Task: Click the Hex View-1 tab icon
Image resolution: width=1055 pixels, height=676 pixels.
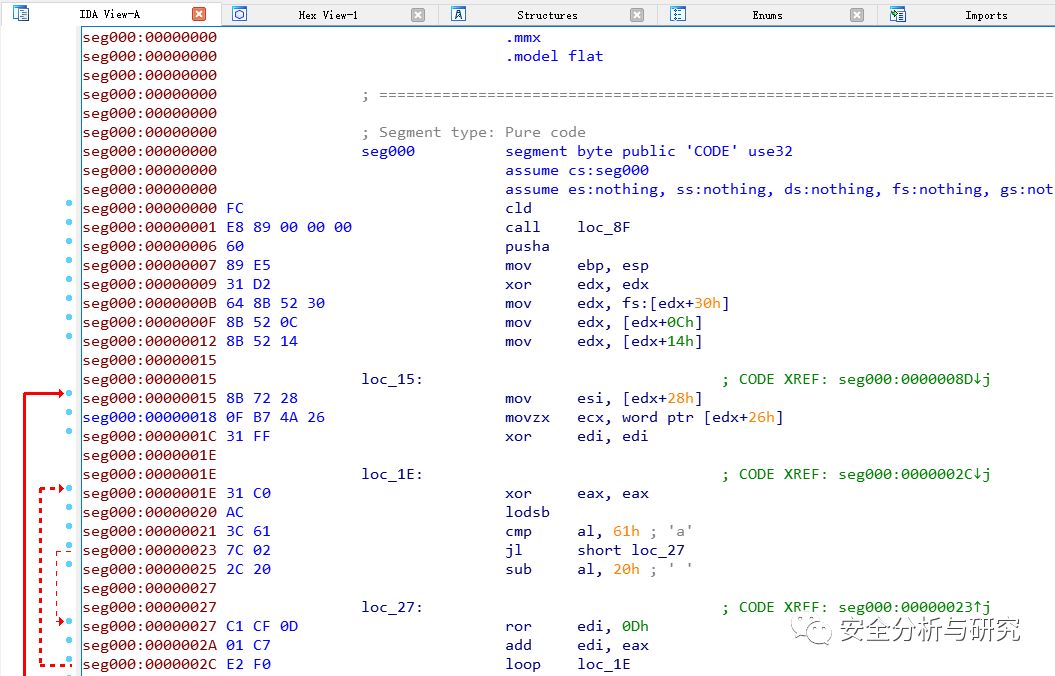Action: (240, 14)
